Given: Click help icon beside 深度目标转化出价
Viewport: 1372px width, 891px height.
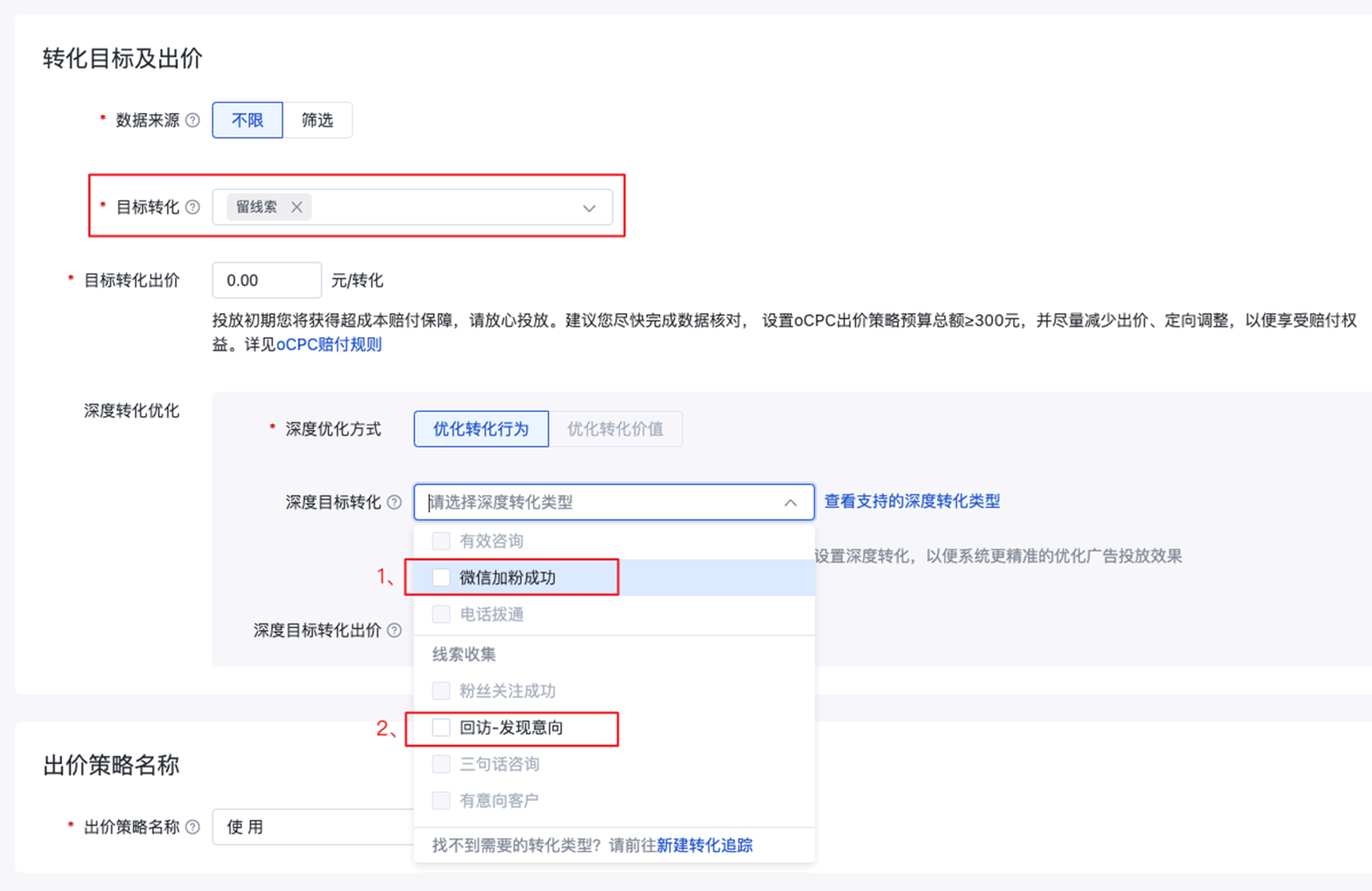Looking at the screenshot, I should pyautogui.click(x=394, y=631).
